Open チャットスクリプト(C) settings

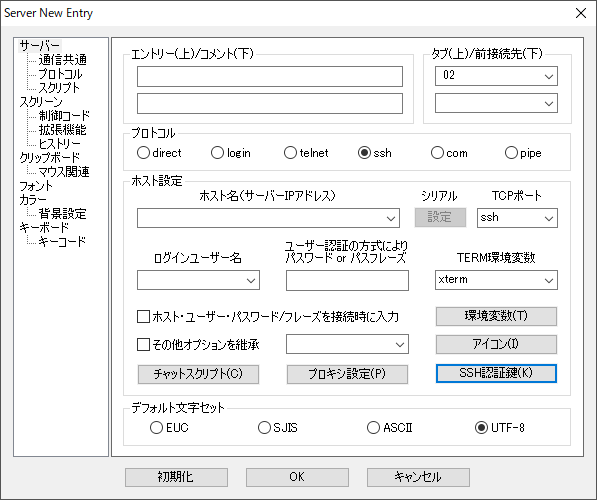coord(198,374)
